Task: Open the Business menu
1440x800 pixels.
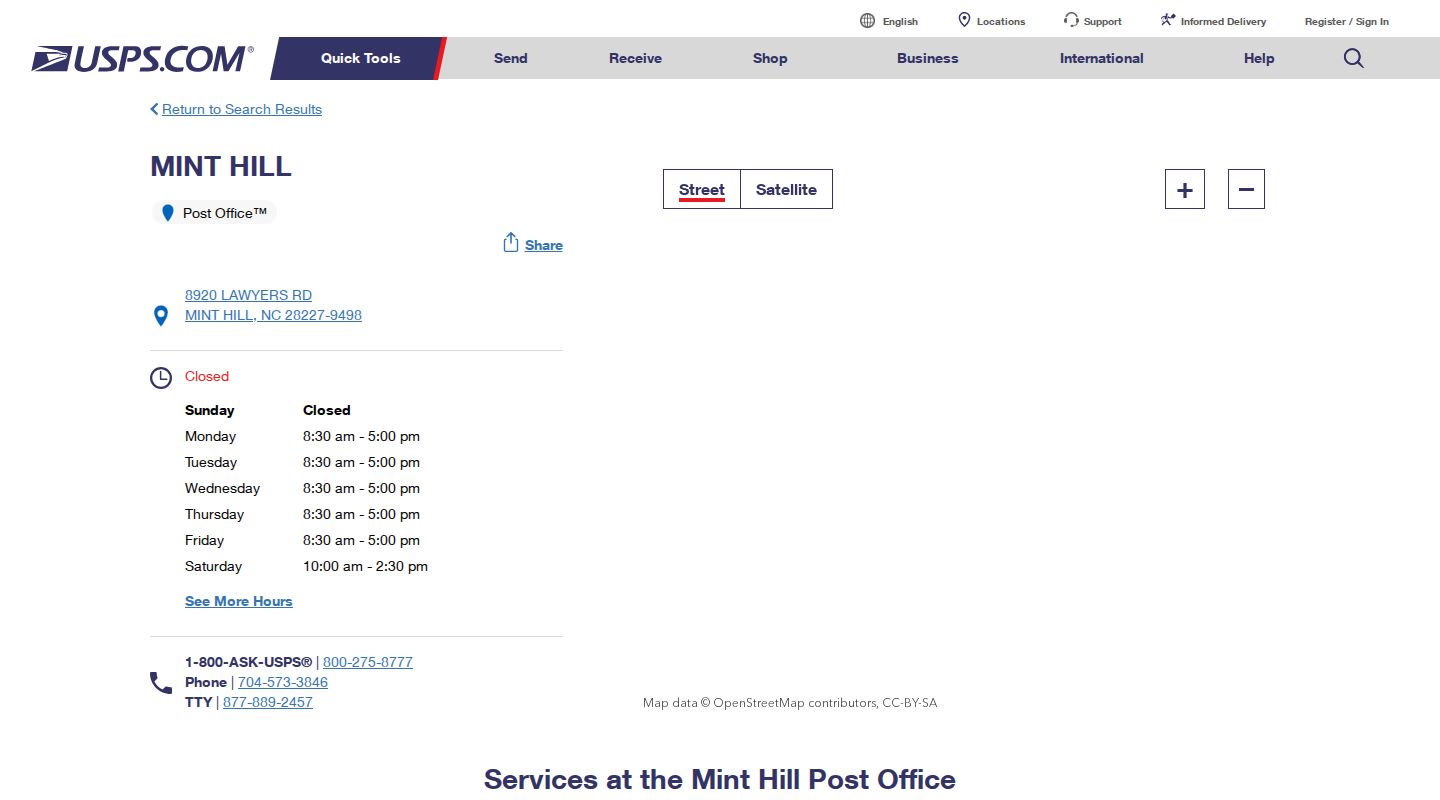Action: click(927, 58)
